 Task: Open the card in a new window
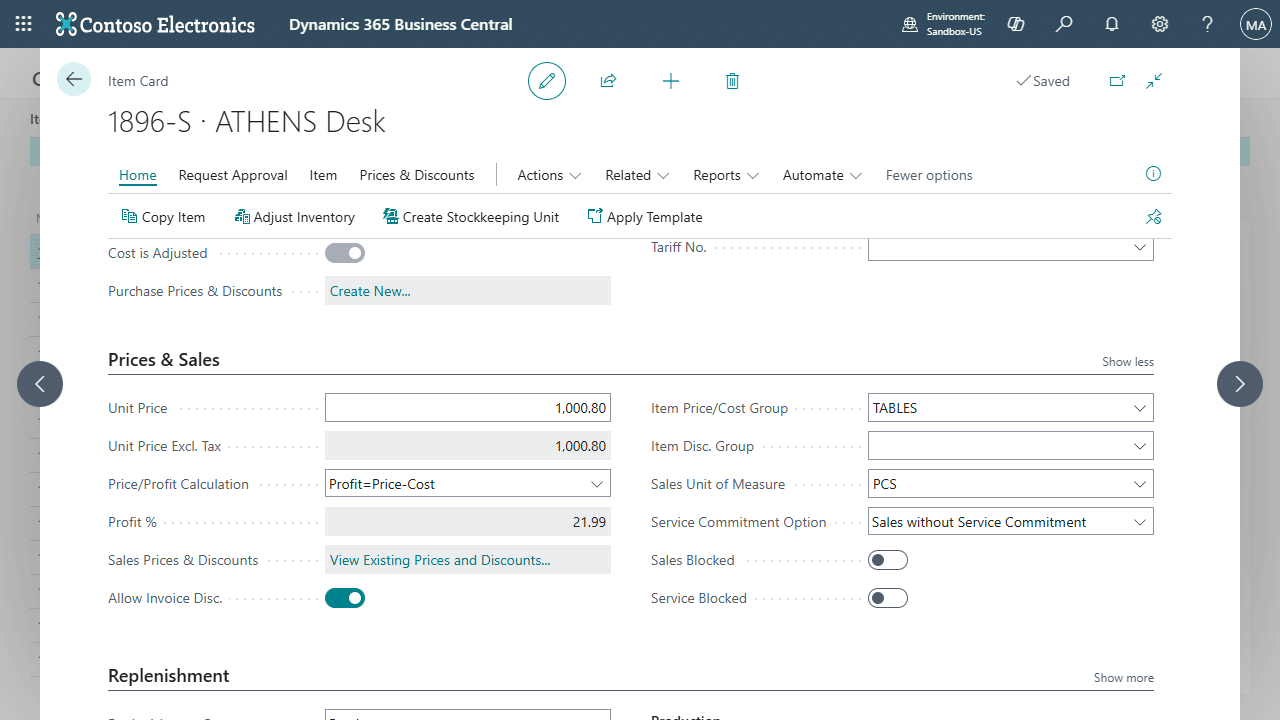1117,81
